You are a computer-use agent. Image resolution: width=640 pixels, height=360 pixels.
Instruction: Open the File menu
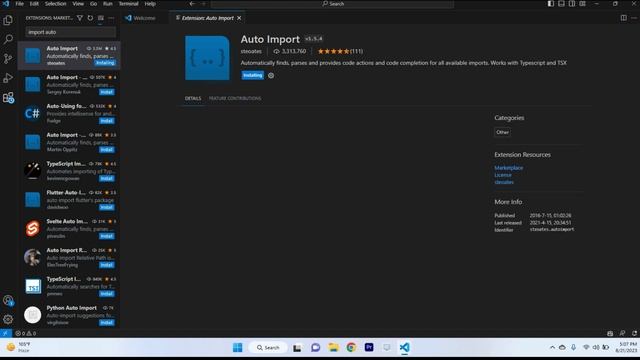pyautogui.click(x=19, y=4)
